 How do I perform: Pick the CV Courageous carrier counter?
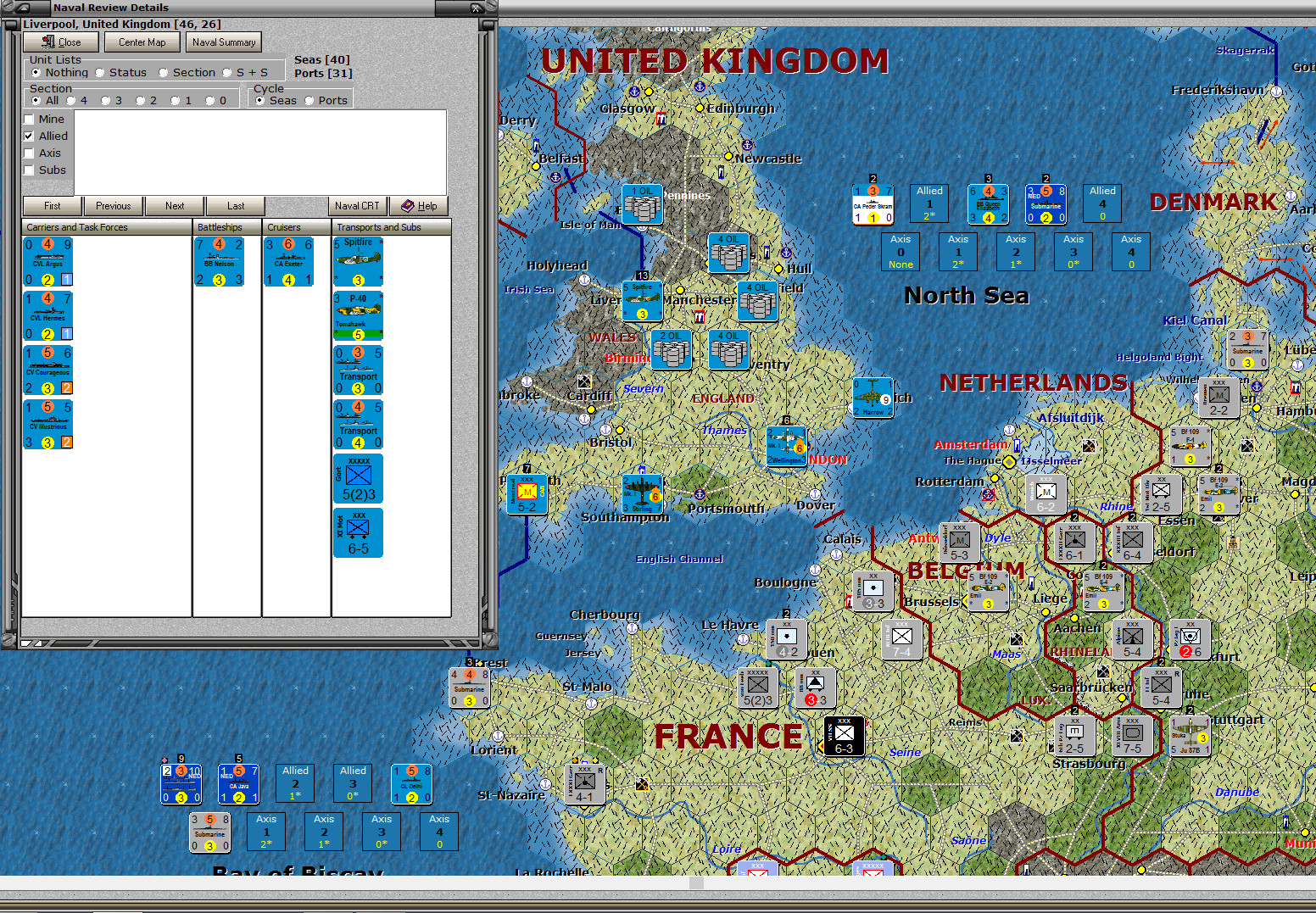pos(48,370)
